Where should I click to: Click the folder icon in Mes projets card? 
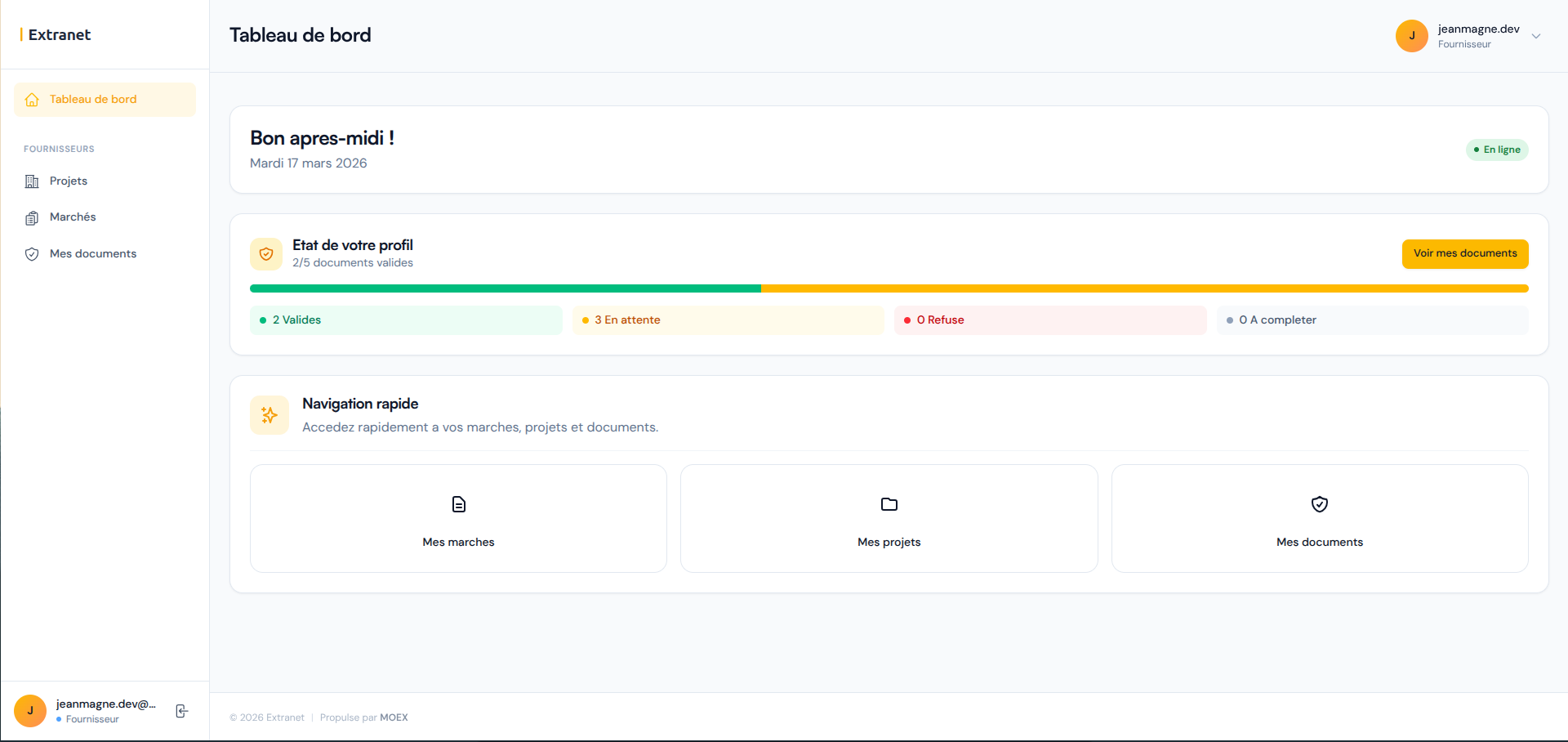click(x=889, y=504)
